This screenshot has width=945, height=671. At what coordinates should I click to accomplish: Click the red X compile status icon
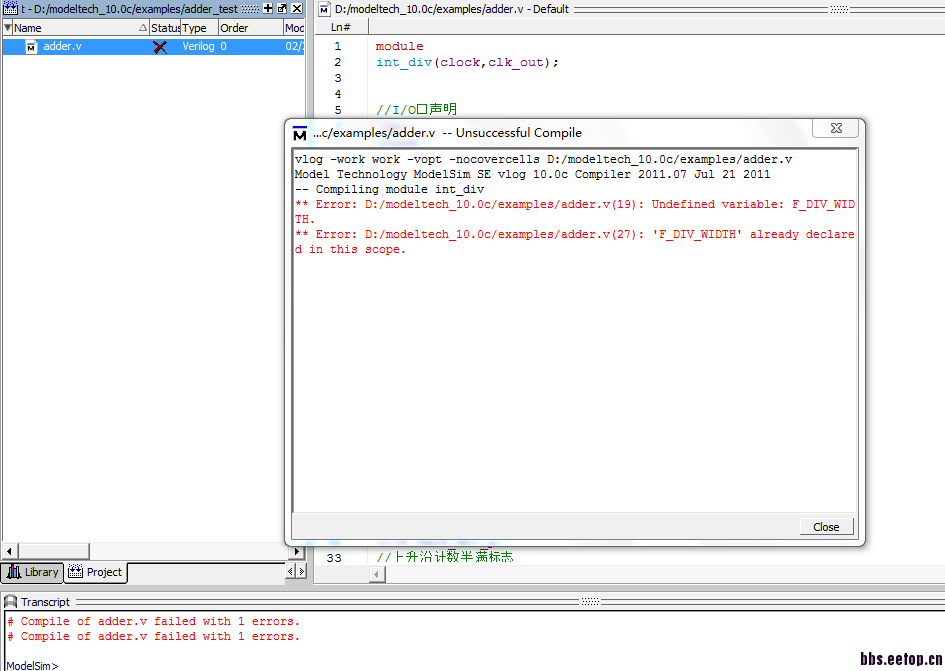[x=160, y=46]
